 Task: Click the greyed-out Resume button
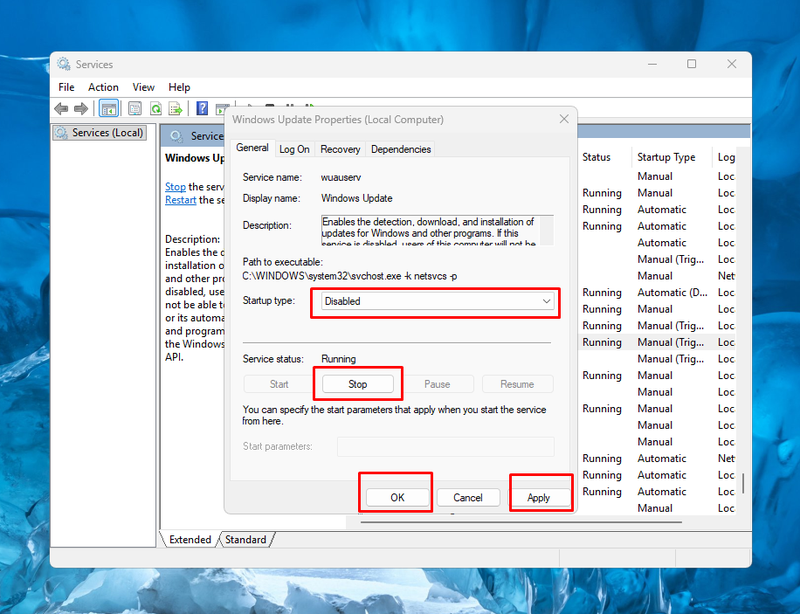pyautogui.click(x=517, y=384)
